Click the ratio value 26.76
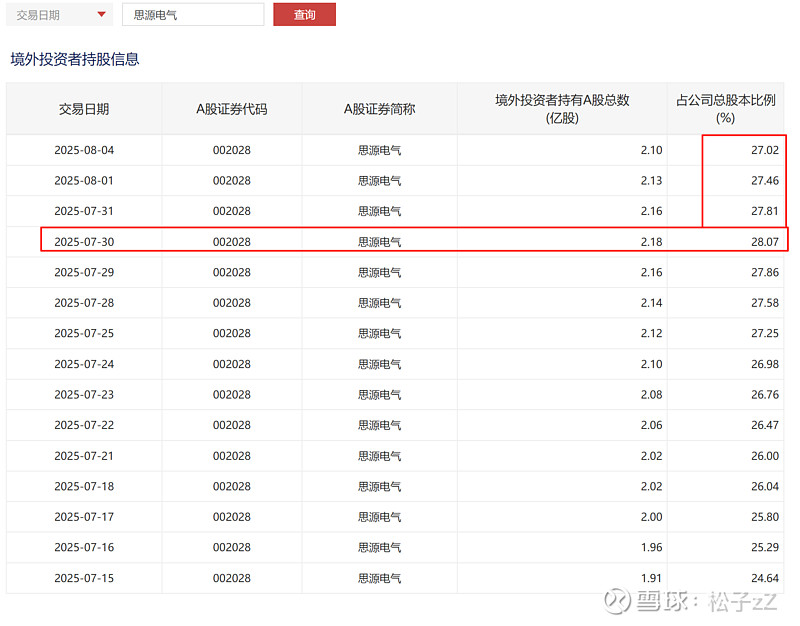Screen dimensions: 800x626 click(x=765, y=394)
